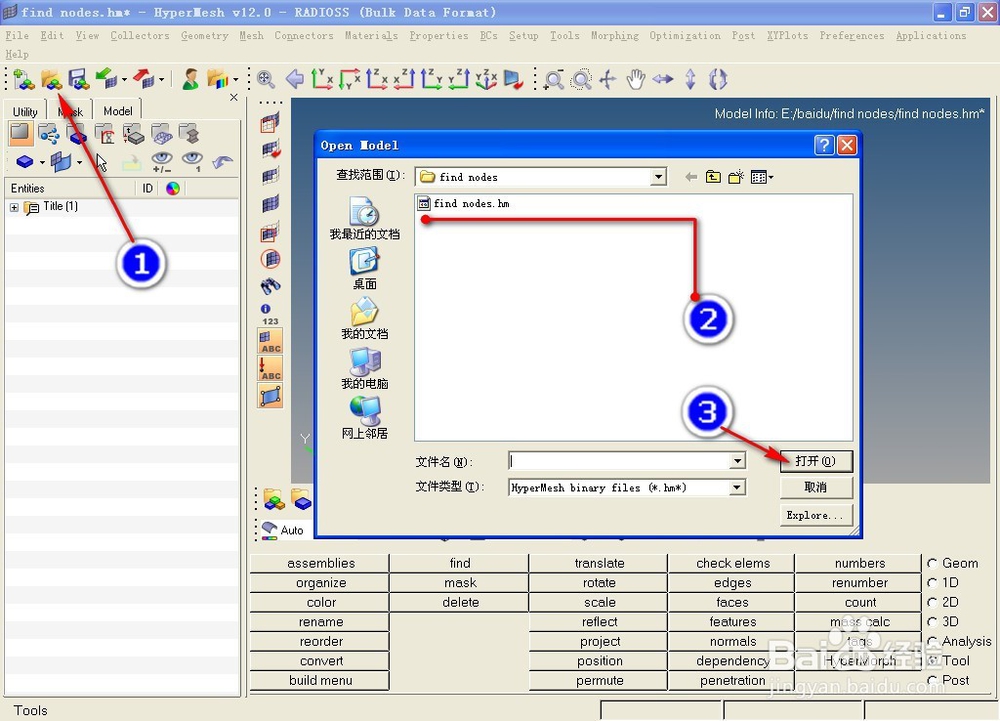This screenshot has height=721, width=1000.
Task: Open the visualization folder dropdown arrow
Action: point(237,80)
